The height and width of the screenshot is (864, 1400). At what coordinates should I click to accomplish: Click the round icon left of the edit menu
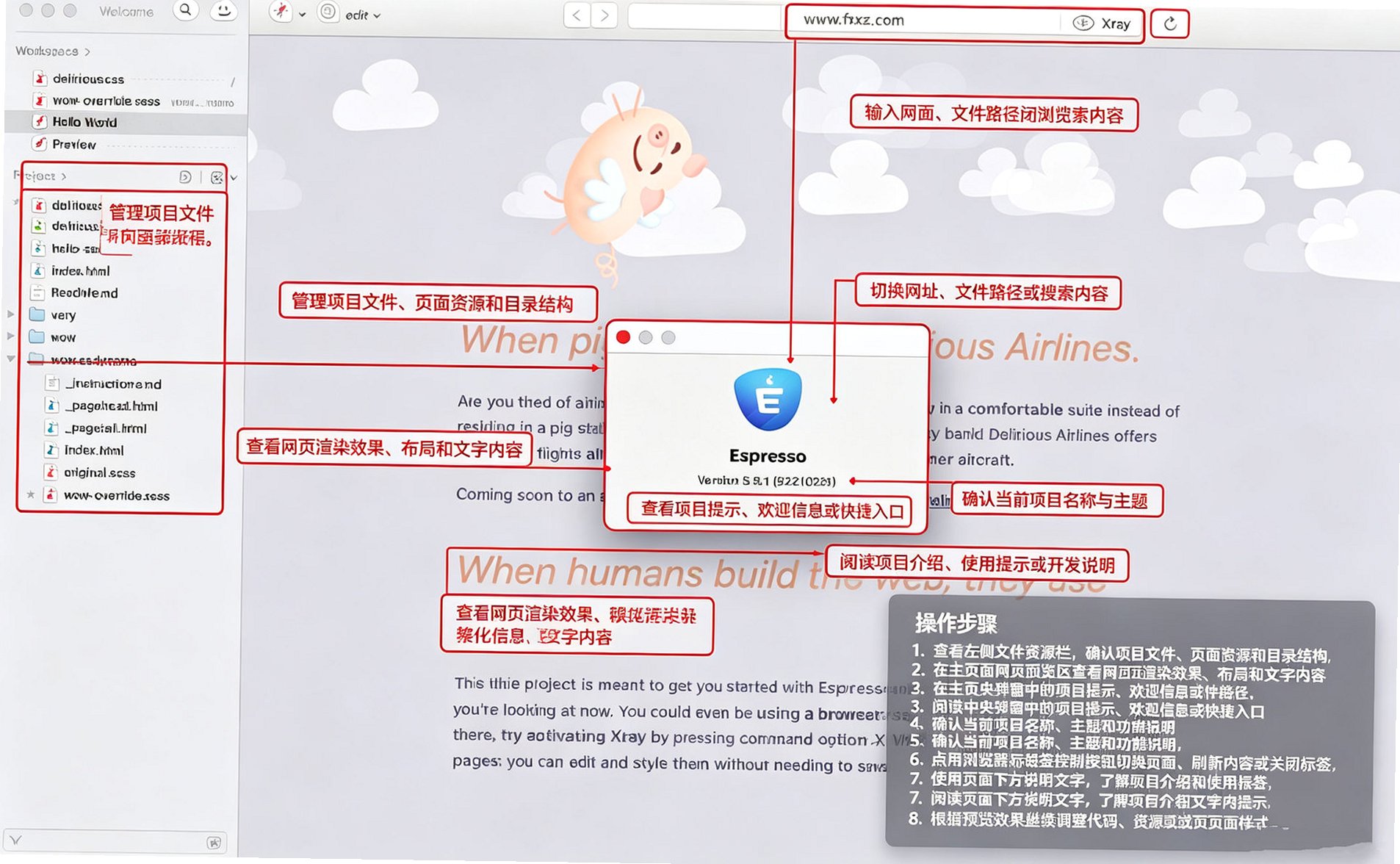click(x=328, y=12)
